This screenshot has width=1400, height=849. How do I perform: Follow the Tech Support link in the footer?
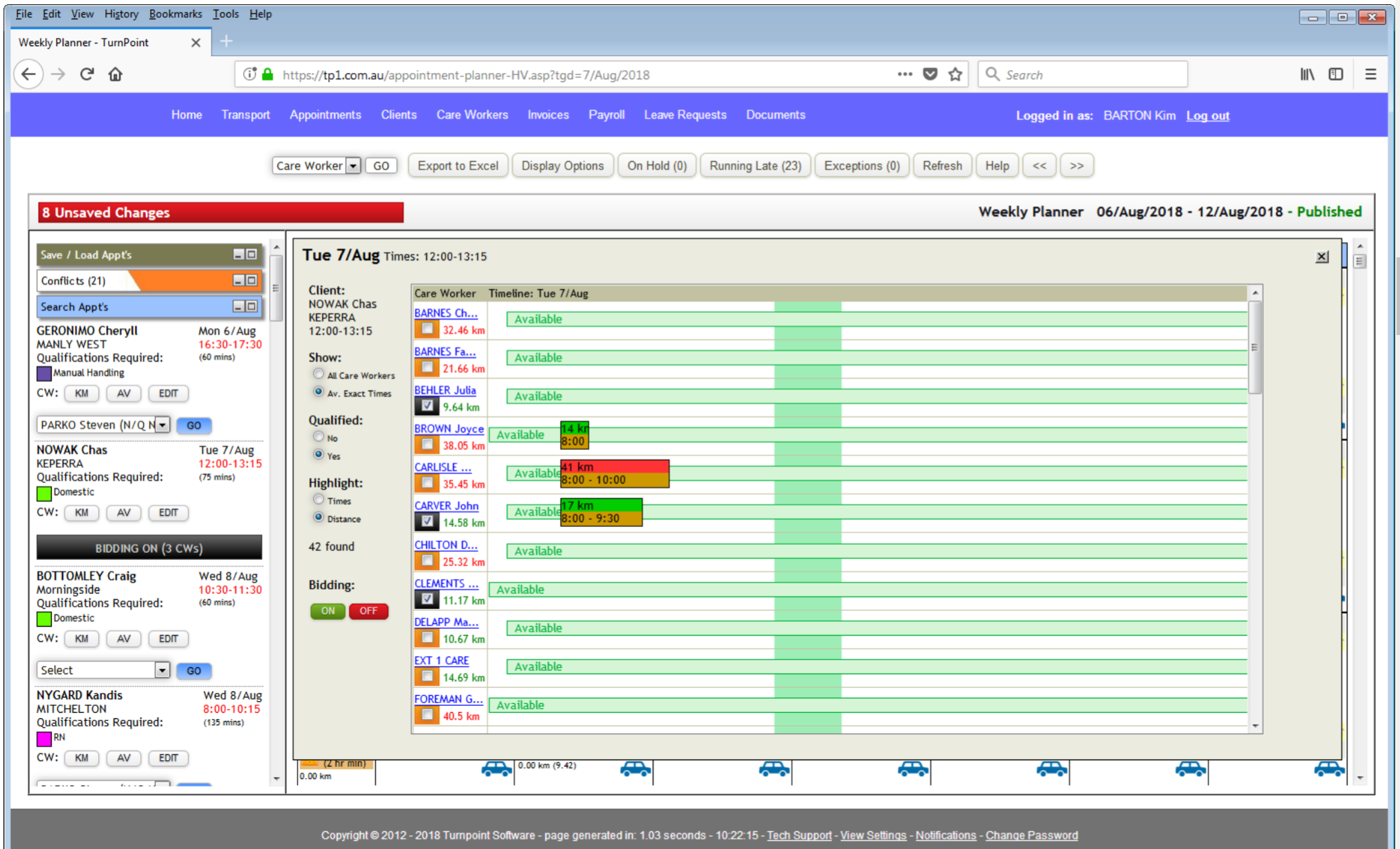coord(798,835)
